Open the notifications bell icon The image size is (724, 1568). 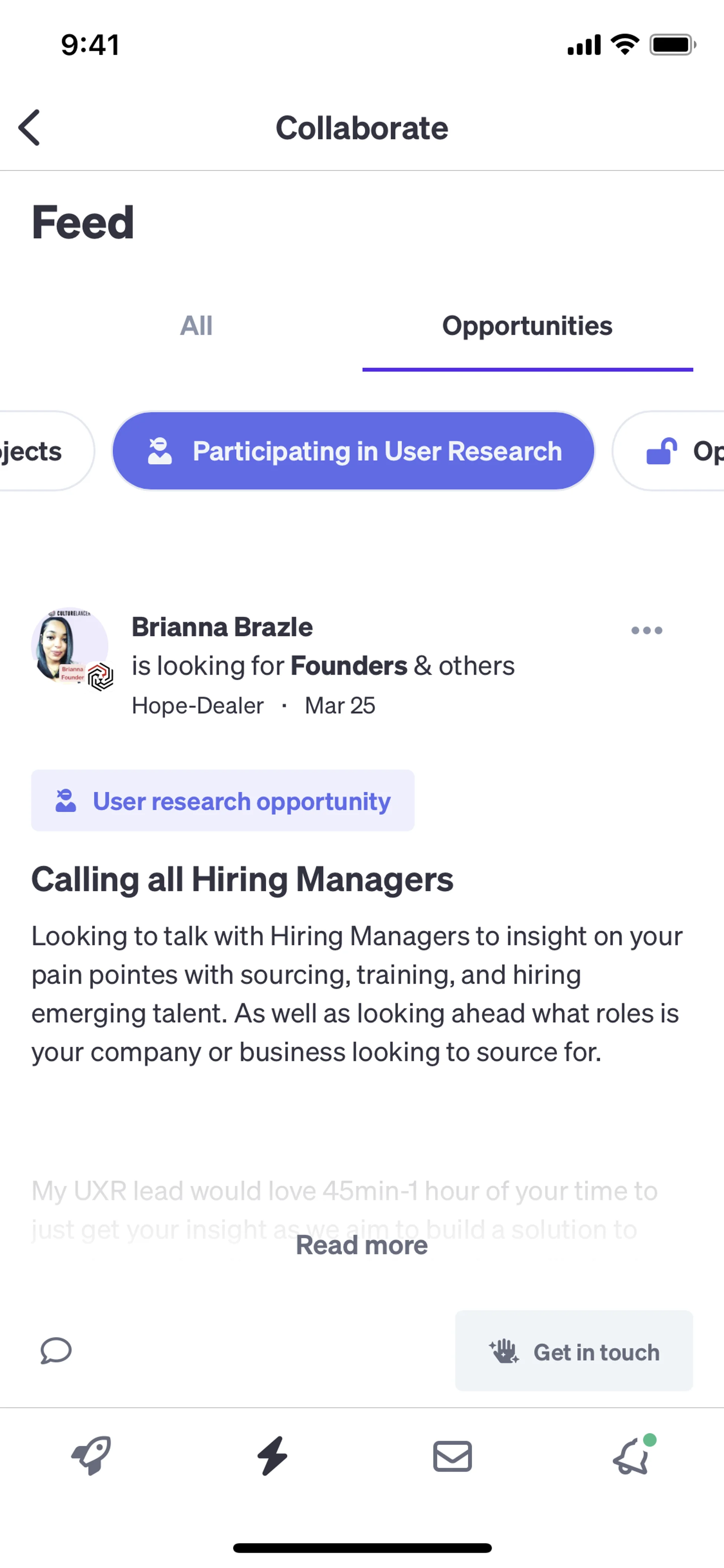(x=632, y=1455)
